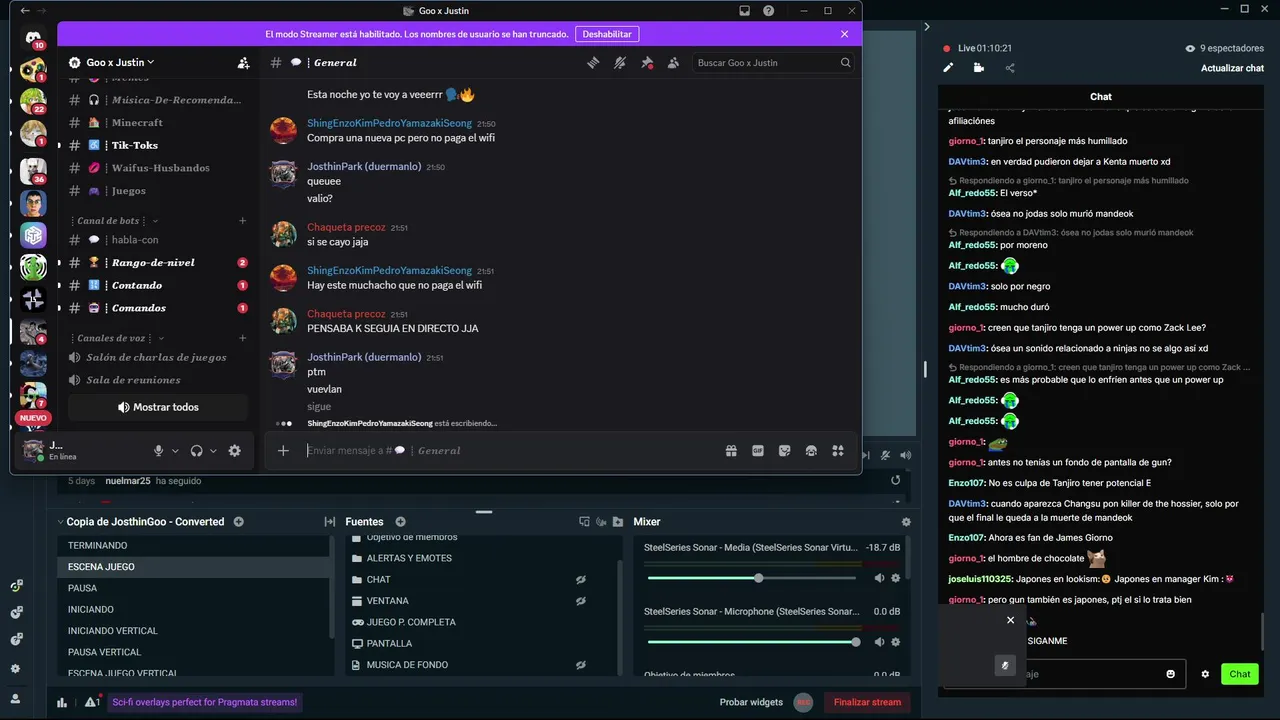The height and width of the screenshot is (720, 1280).
Task: Mute SteelSeries Sonar Microphone audio
Action: [879, 642]
